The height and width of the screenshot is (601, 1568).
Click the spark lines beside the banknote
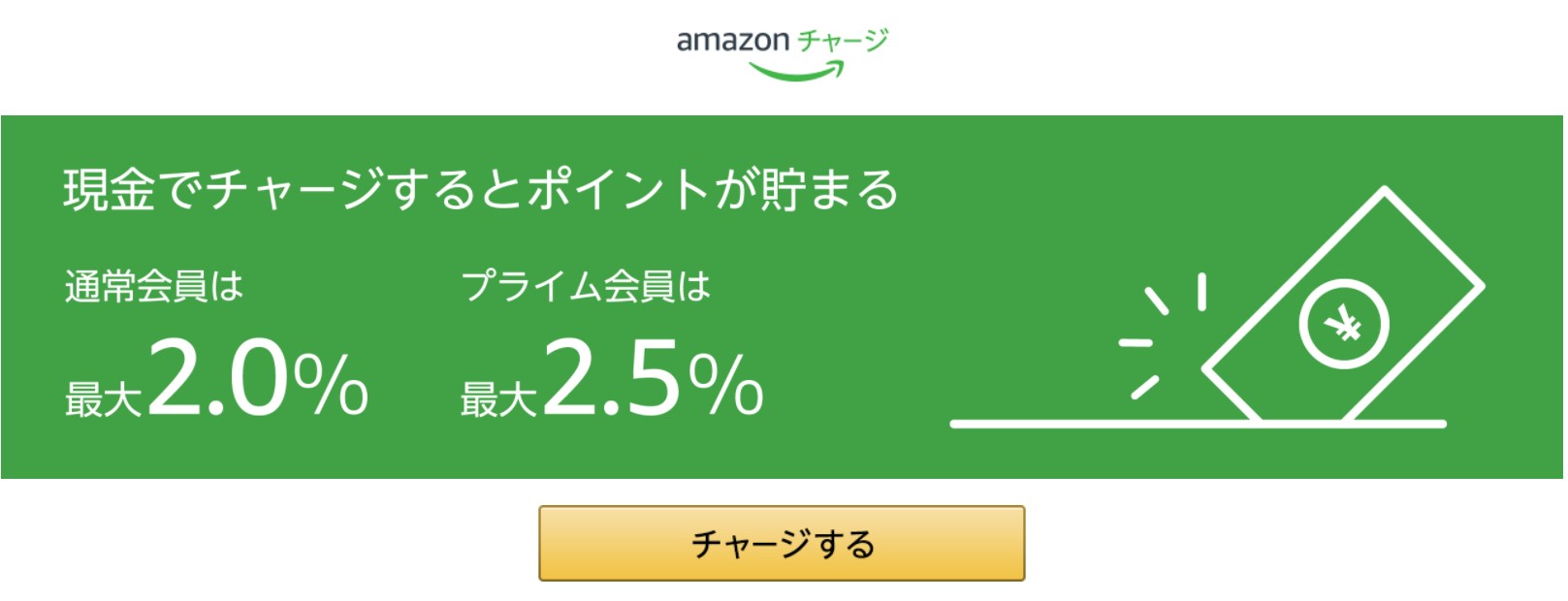pyautogui.click(x=1162, y=335)
